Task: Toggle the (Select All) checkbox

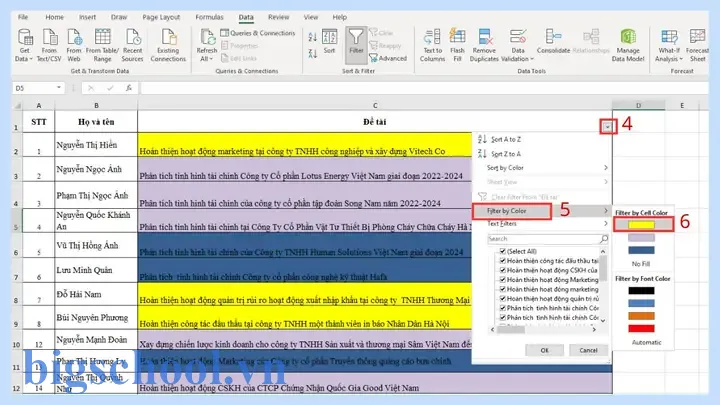Action: point(503,251)
